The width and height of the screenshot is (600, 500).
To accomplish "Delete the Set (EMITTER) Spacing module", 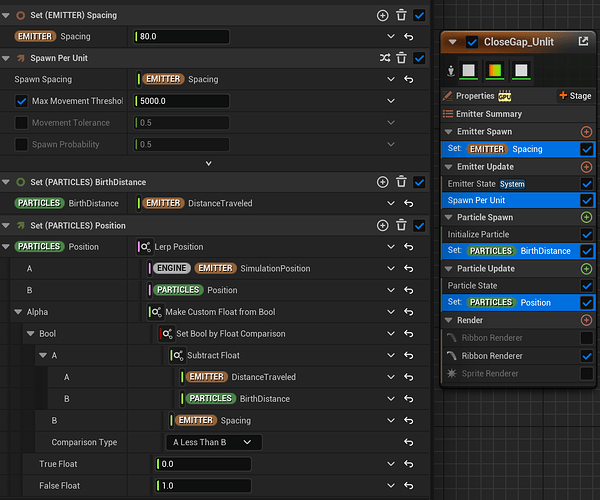I will coord(401,15).
